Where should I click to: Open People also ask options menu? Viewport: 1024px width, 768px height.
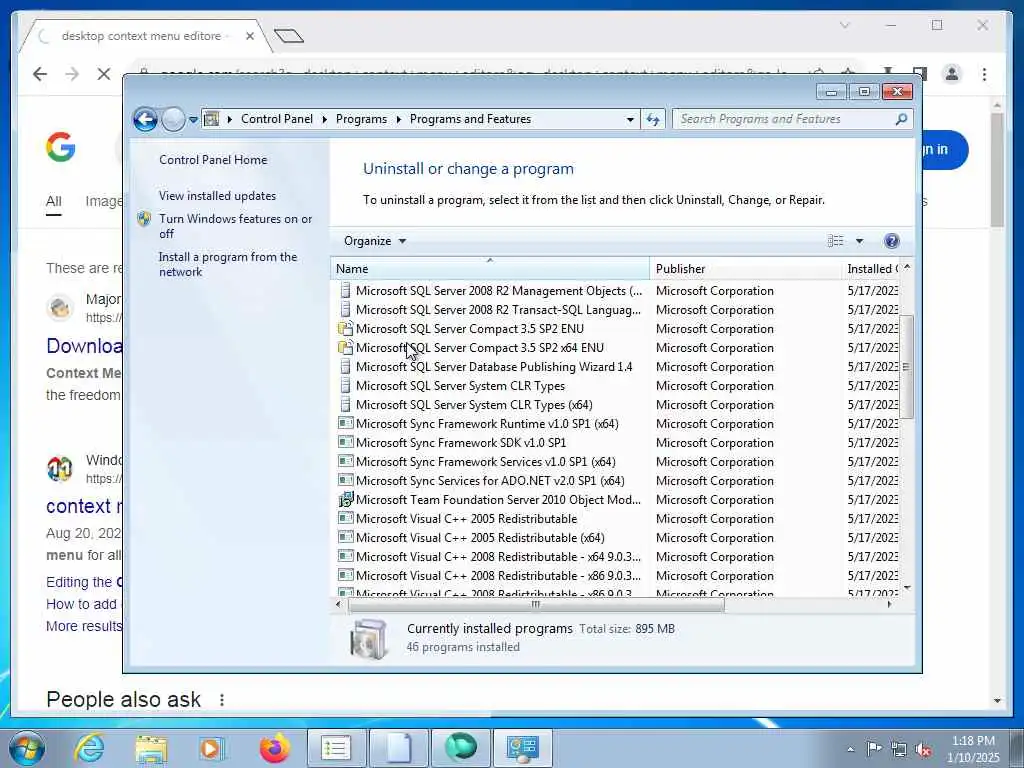[x=222, y=699]
